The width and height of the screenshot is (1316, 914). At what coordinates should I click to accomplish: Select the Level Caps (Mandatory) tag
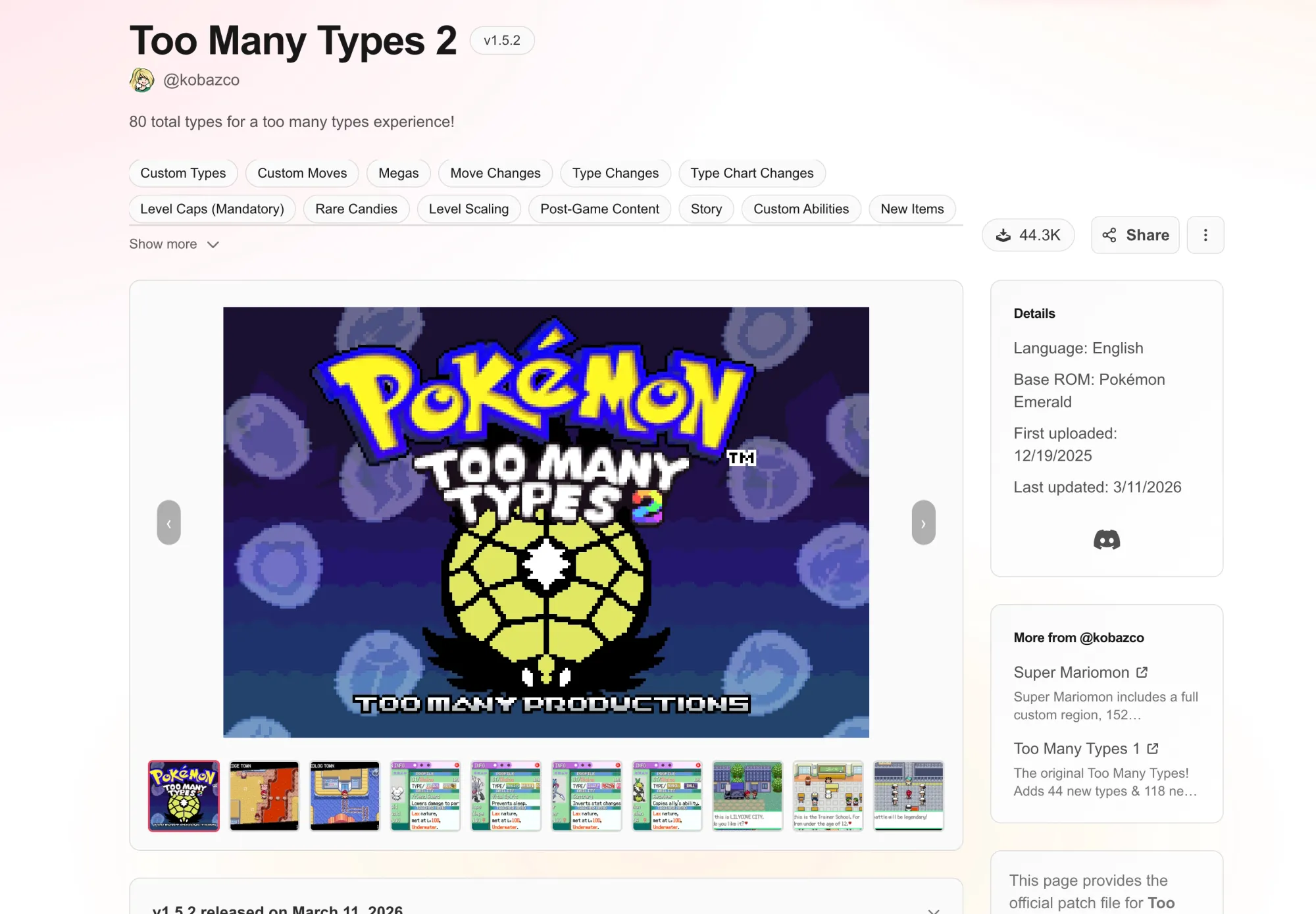212,209
